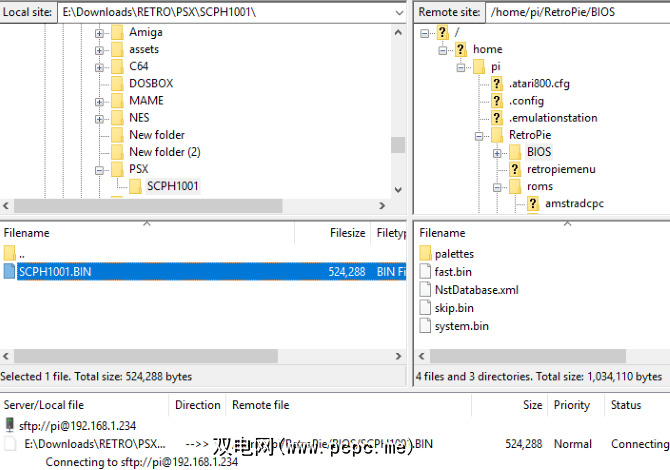
Task: Select the New folder (2) icon
Action: coord(117,152)
